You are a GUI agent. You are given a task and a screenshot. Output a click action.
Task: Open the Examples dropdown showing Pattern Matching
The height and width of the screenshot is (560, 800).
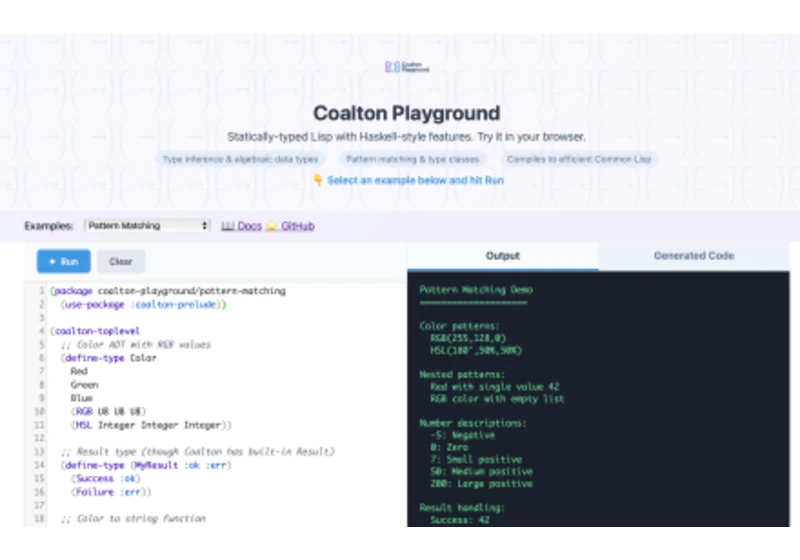147,225
